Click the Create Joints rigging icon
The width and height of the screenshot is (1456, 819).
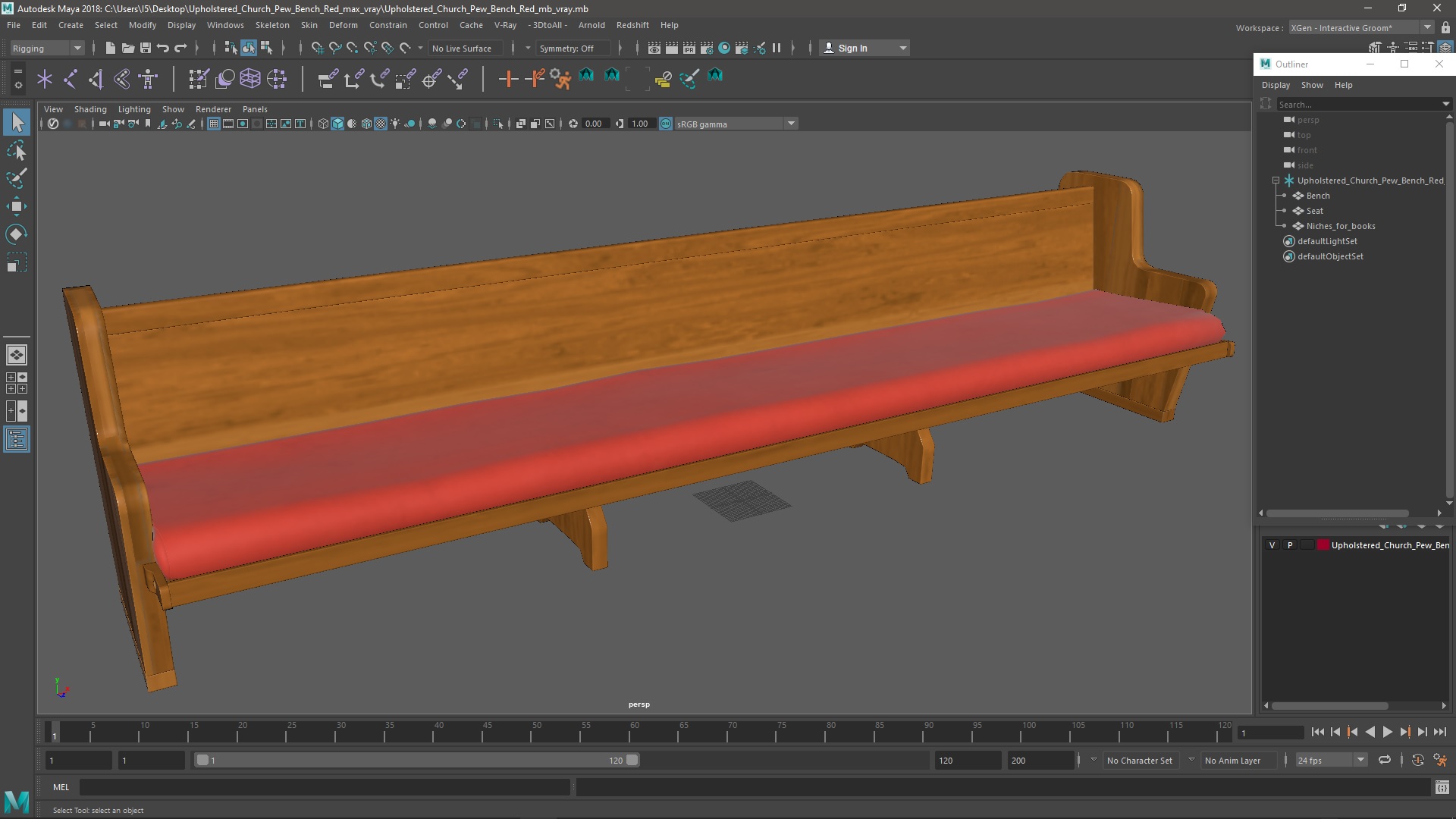71,78
